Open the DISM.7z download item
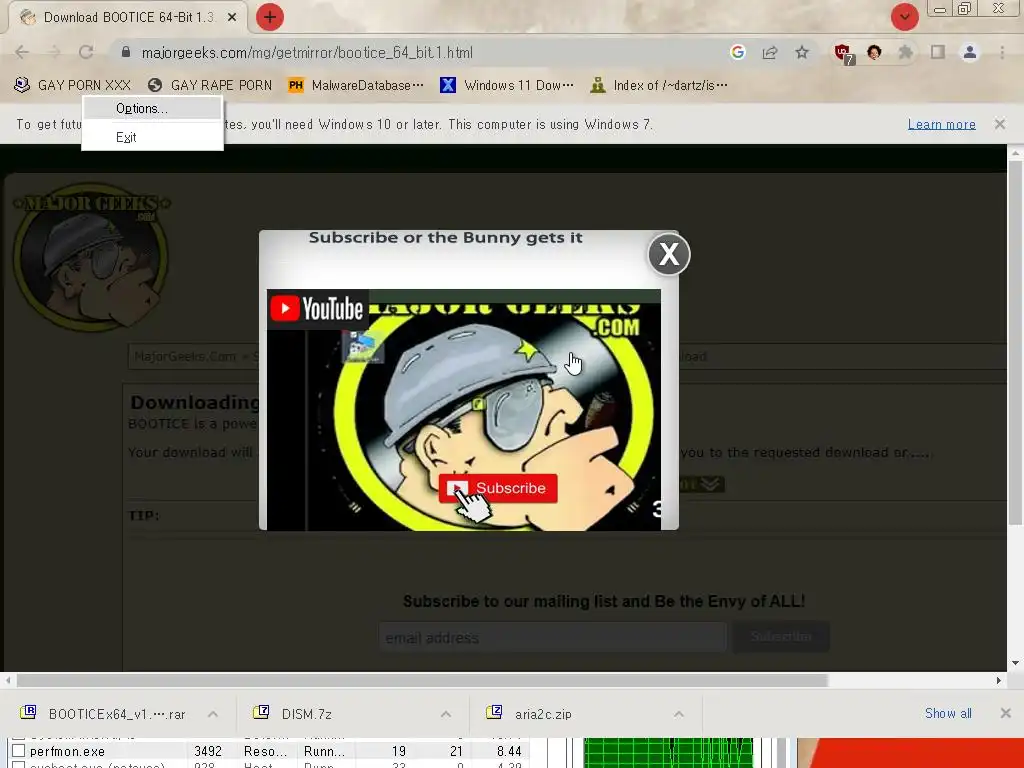Viewport: 1024px width, 768px height. pos(294,714)
